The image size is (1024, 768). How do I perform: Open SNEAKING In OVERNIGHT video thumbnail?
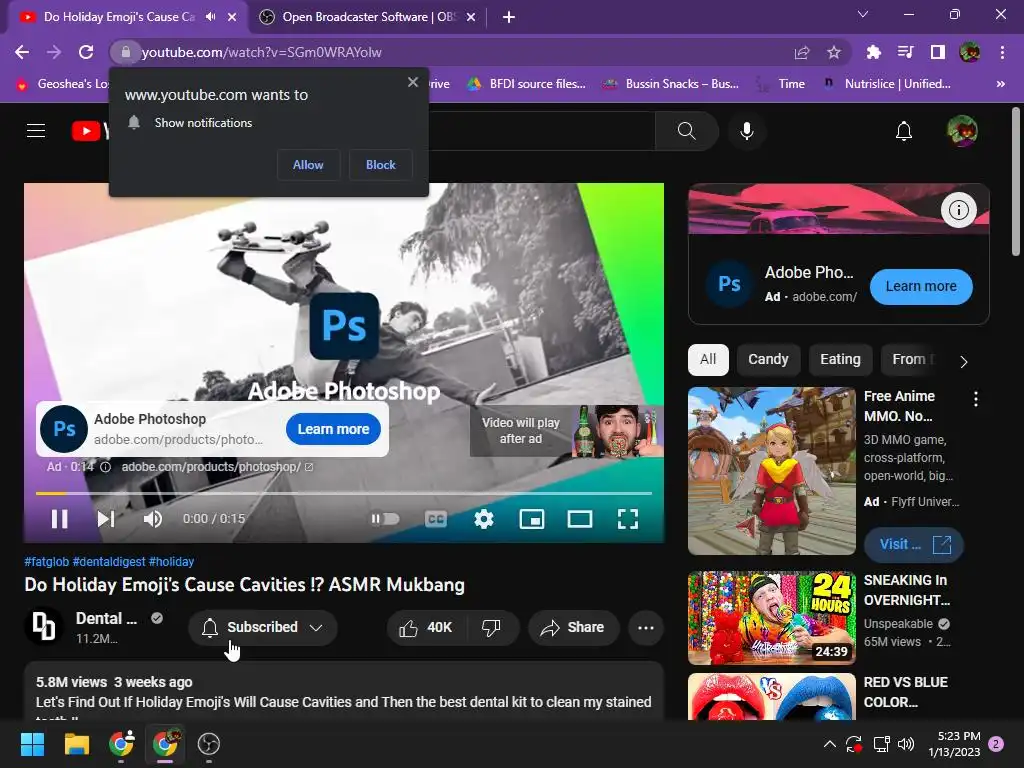(772, 618)
